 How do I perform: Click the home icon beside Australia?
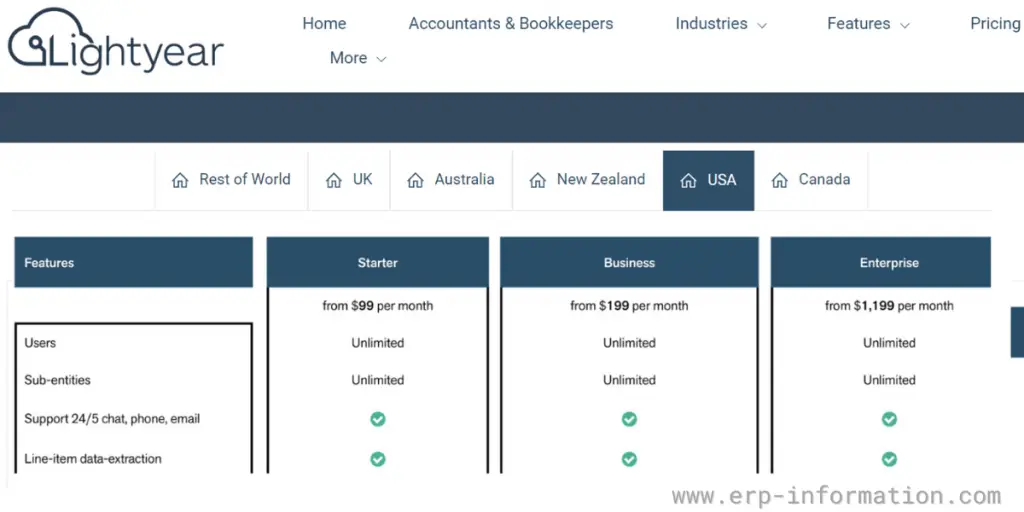pyautogui.click(x=415, y=180)
